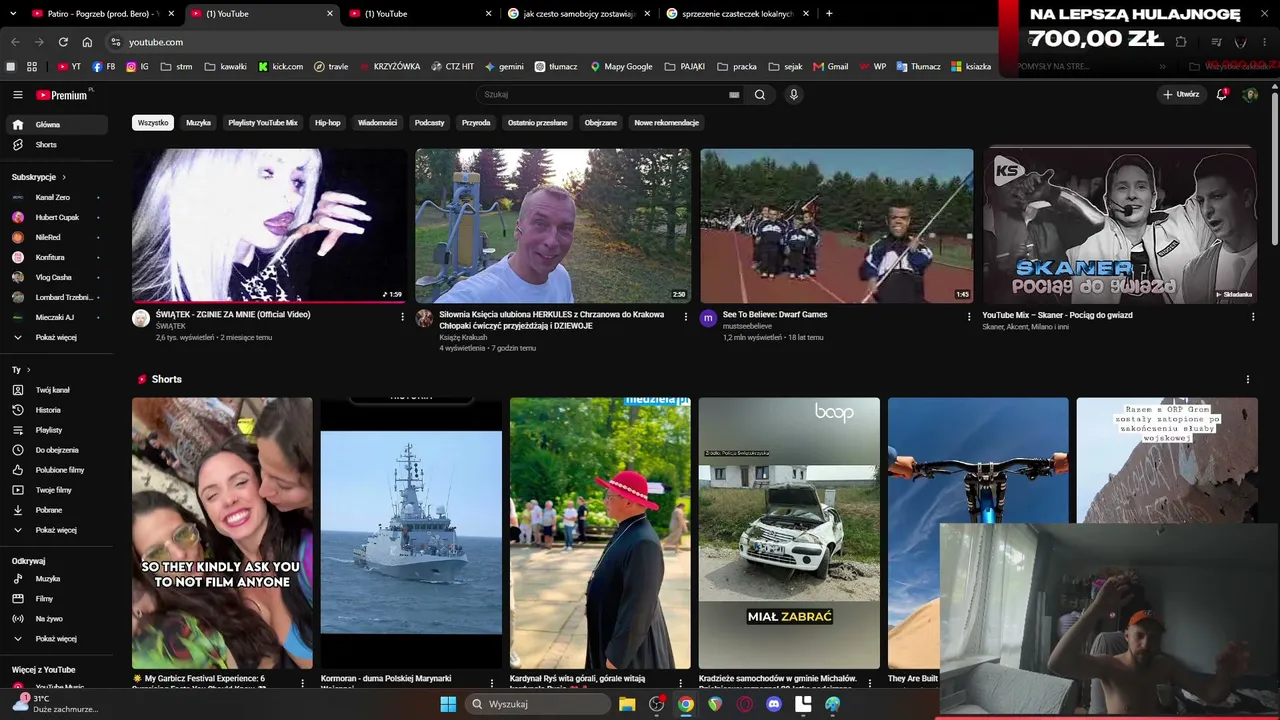Image resolution: width=1280 pixels, height=720 pixels.
Task: Start voice search with the microphone icon
Action: tap(794, 95)
